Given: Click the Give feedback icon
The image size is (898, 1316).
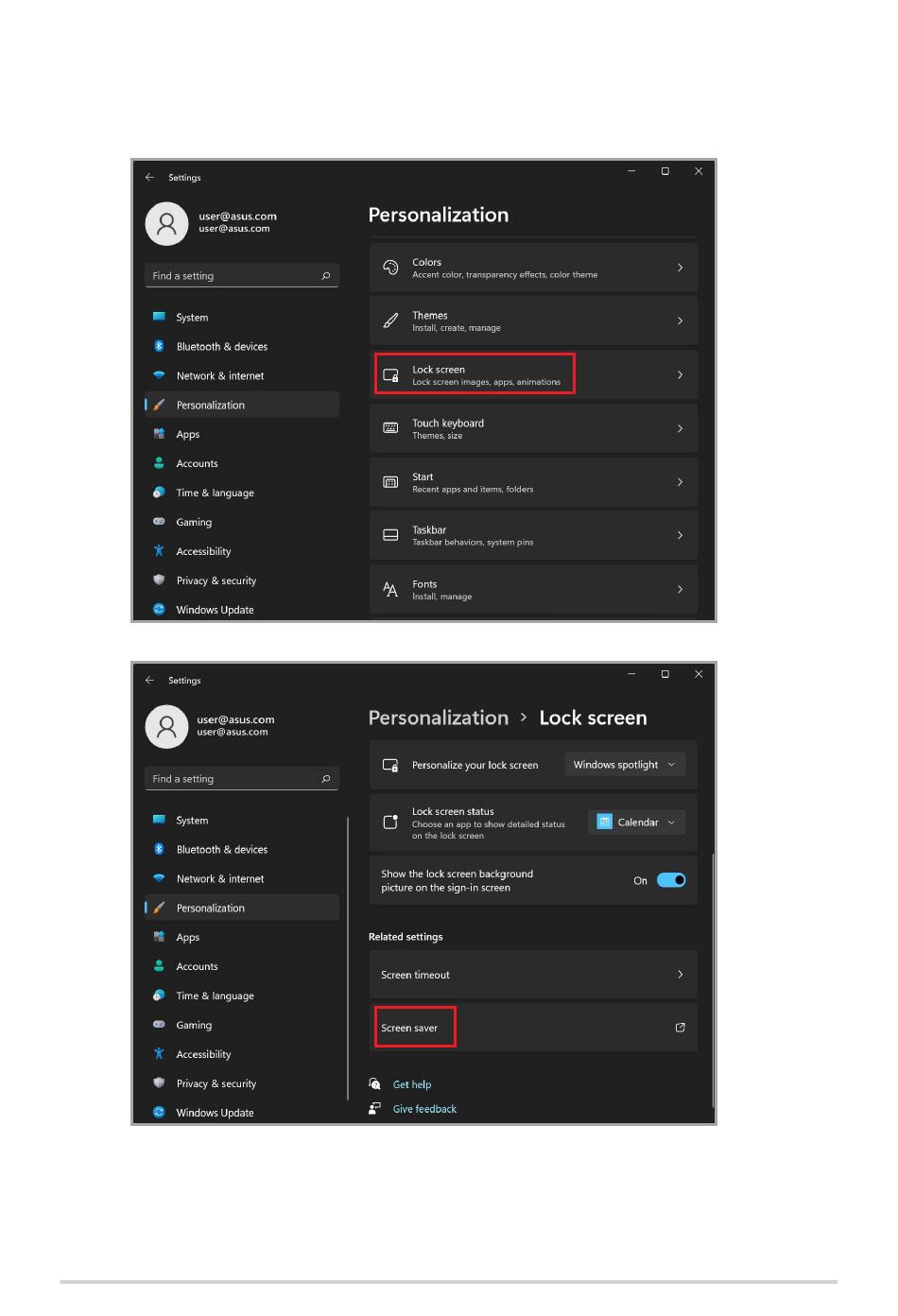Looking at the screenshot, I should click(x=375, y=1108).
